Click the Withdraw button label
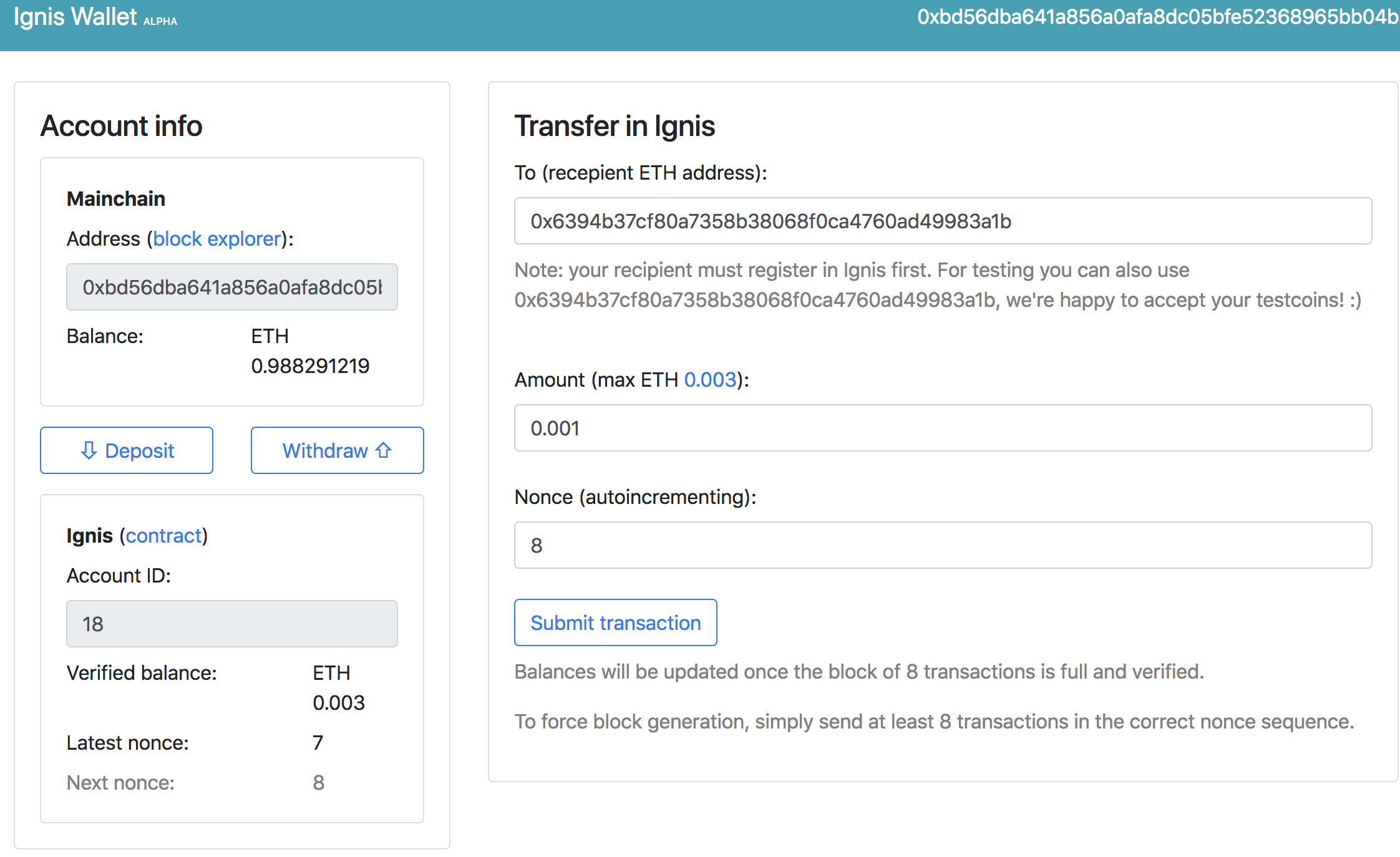Screen dimensions: 1400x857 (x=325, y=450)
